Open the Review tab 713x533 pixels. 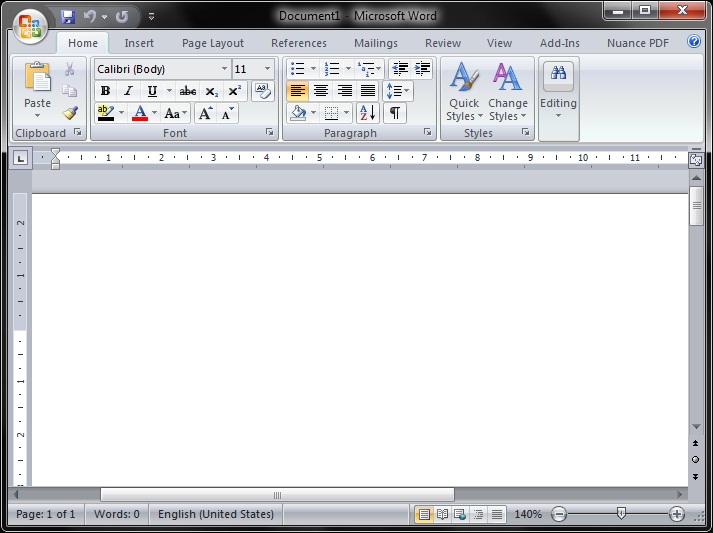click(x=443, y=43)
